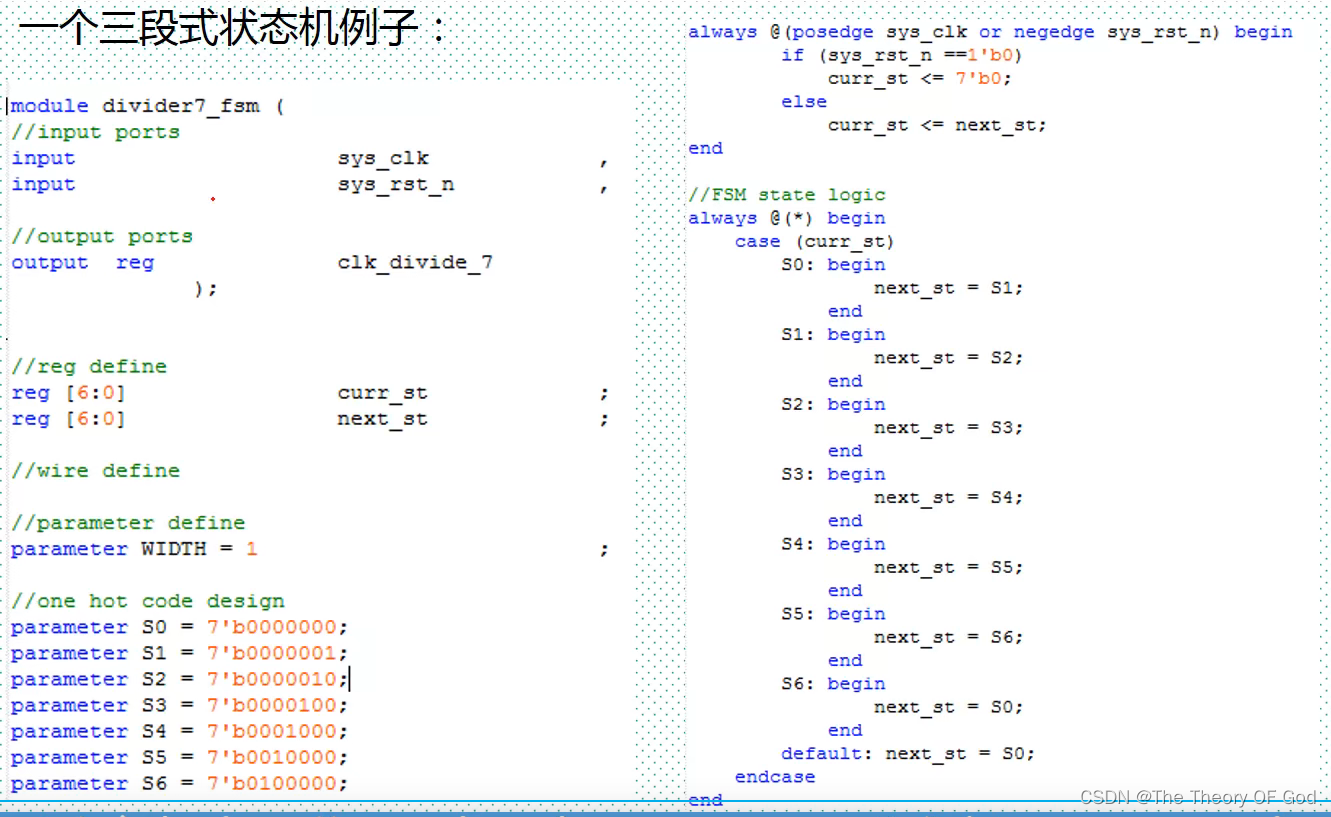Click the S3: begin case label
The image size is (1331, 817).
pos(834,474)
